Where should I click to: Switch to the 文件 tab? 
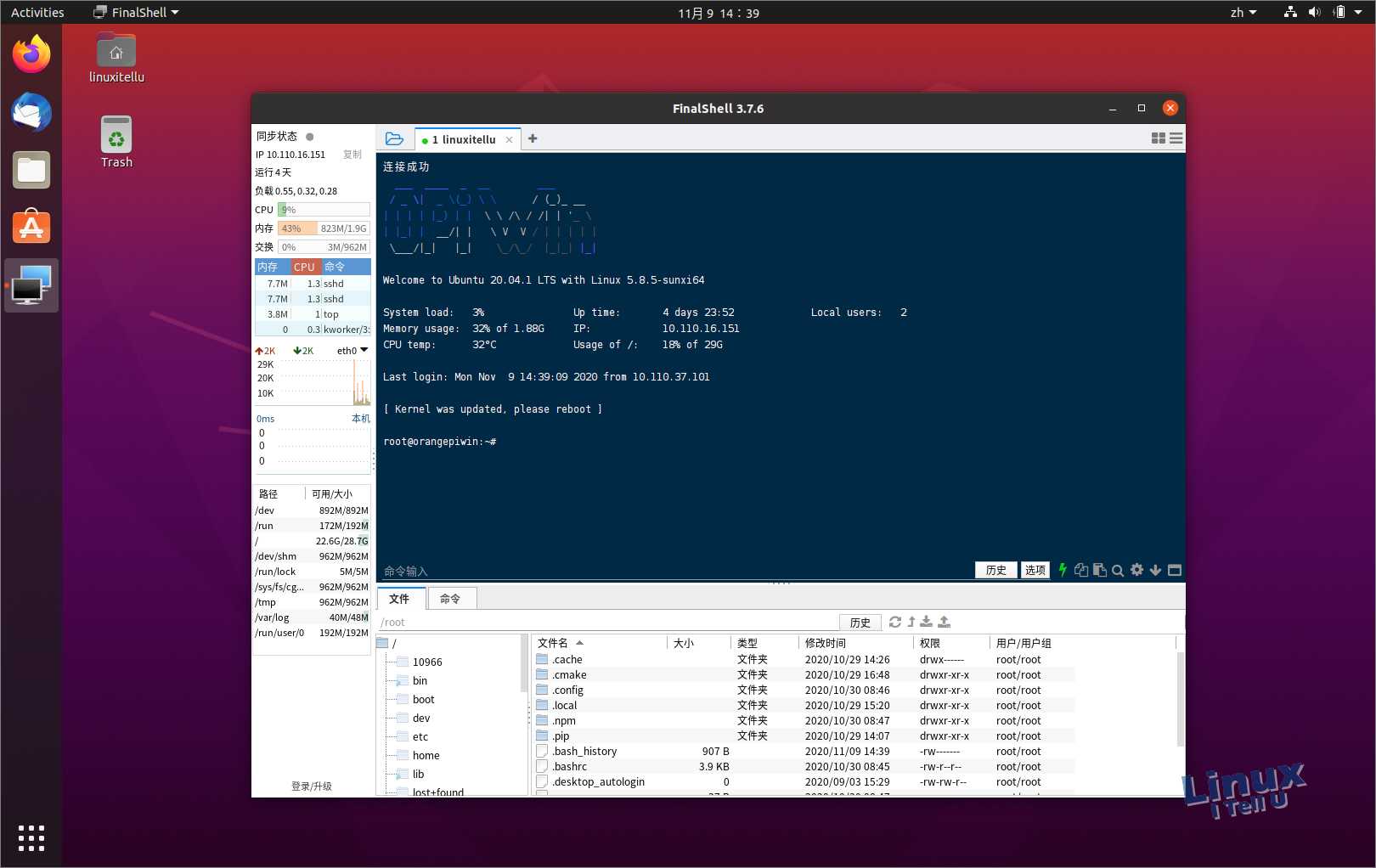[399, 599]
